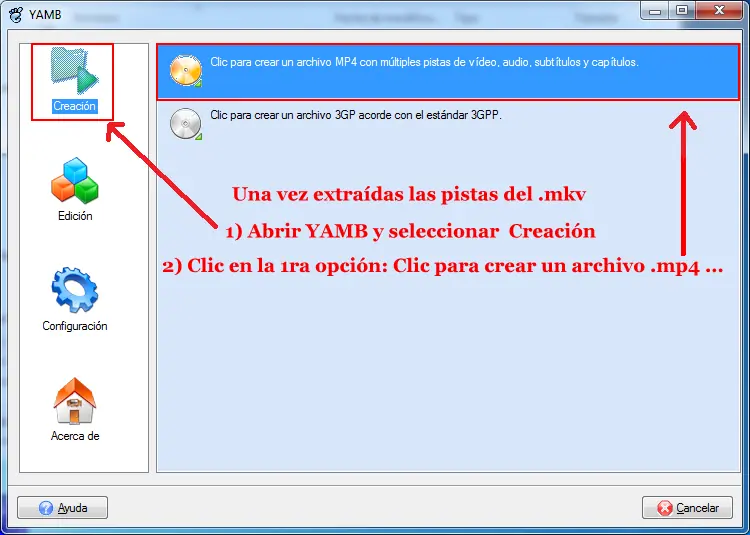
Task: Select the Configuración label in sidebar
Action: [75, 326]
